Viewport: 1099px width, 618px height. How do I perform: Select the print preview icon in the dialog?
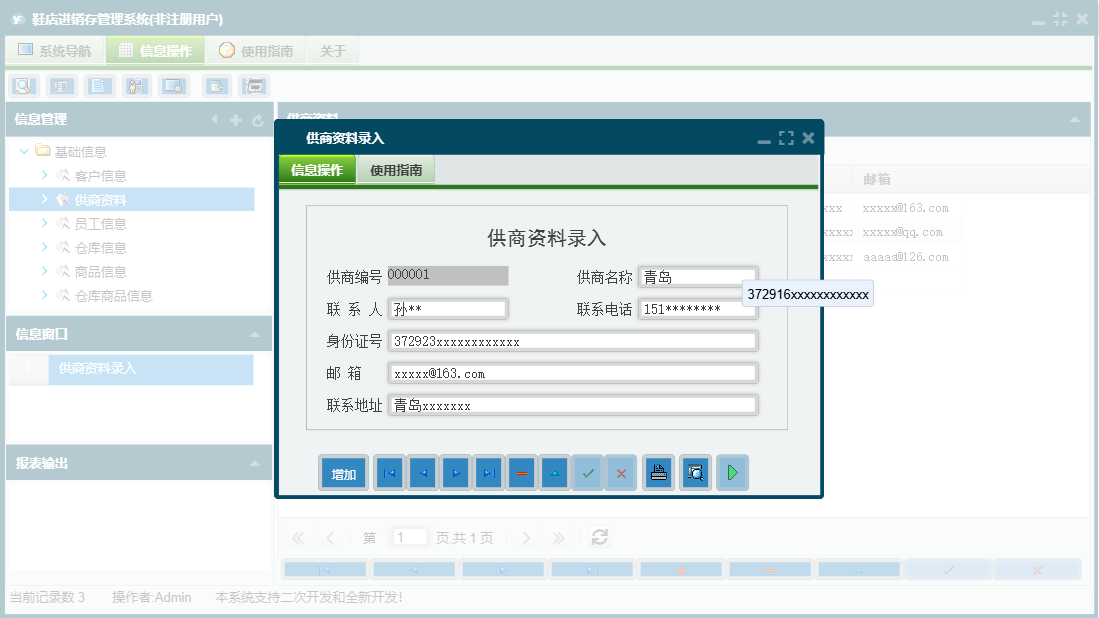coord(695,472)
